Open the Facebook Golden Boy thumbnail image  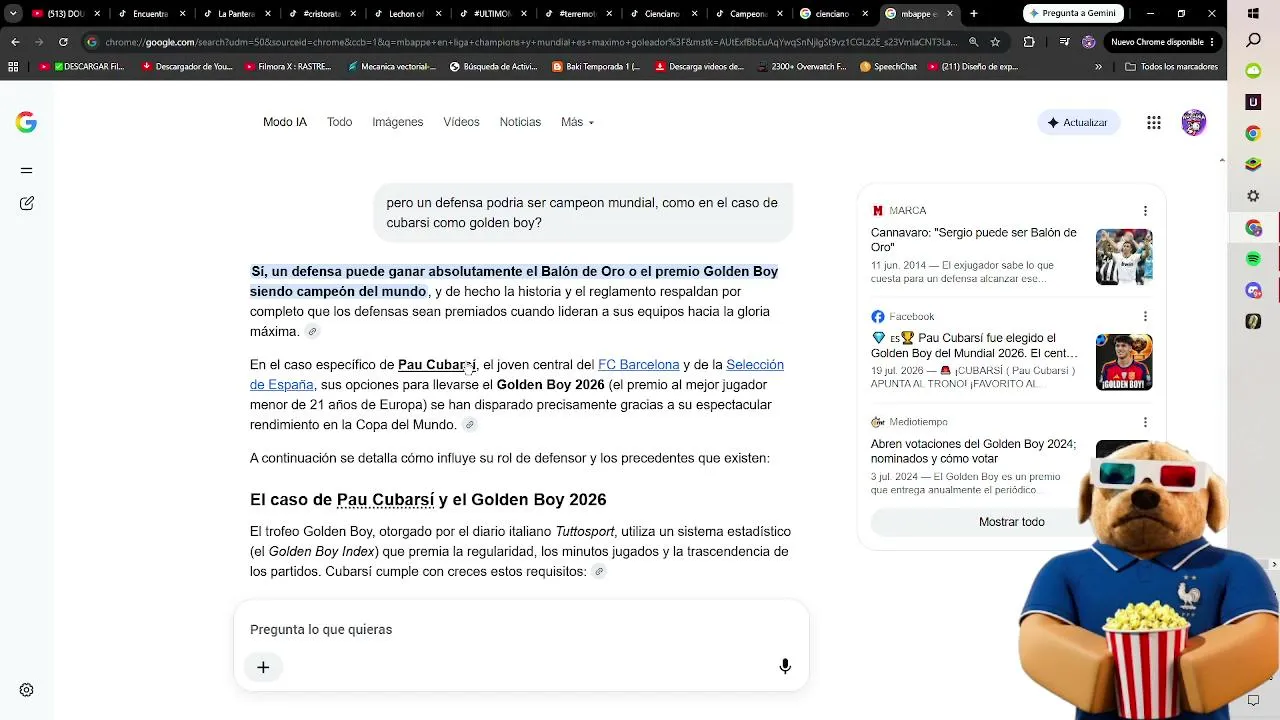point(1124,362)
